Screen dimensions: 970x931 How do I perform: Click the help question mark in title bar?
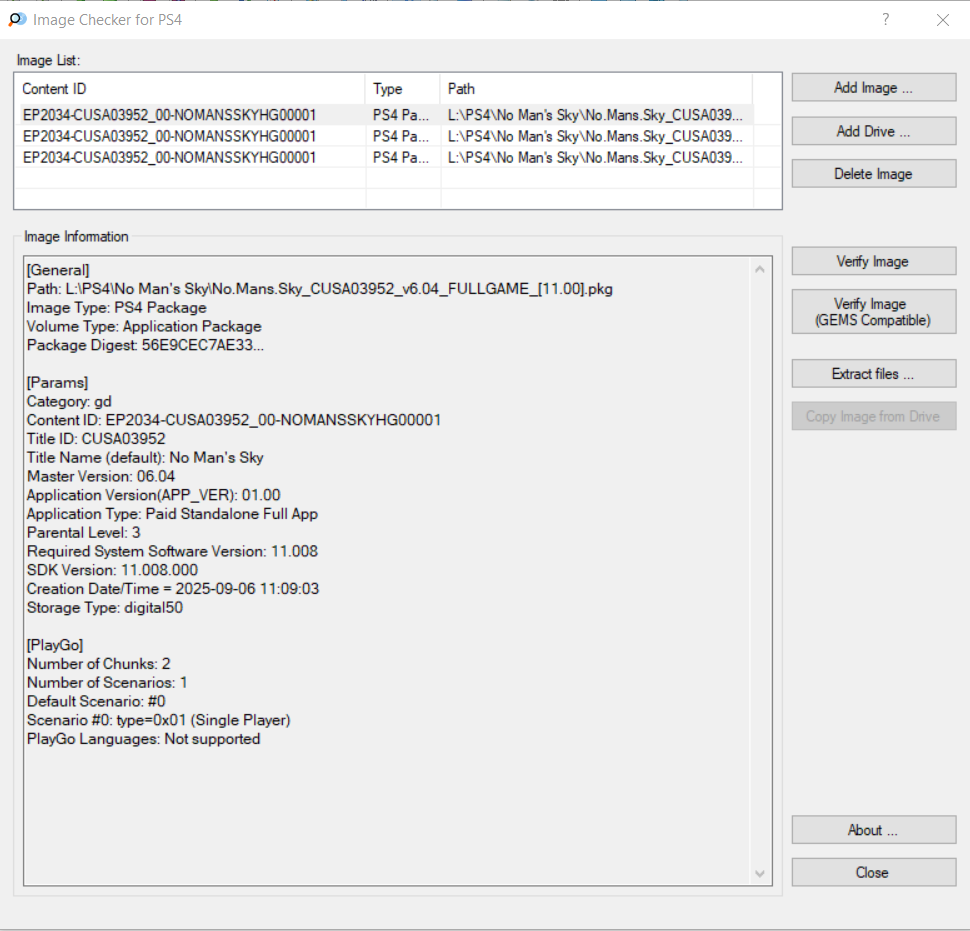[x=886, y=20]
